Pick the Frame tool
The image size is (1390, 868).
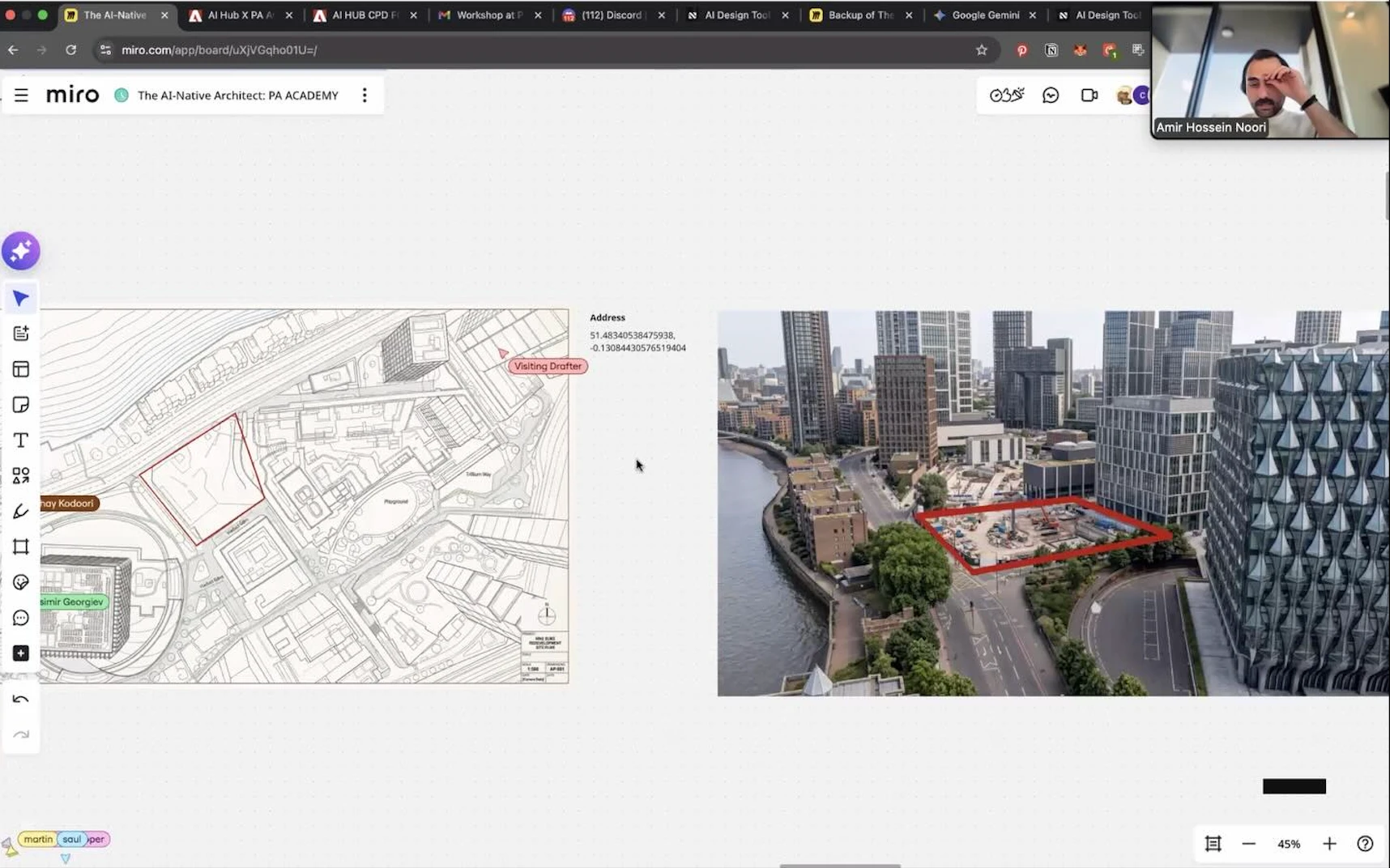[x=21, y=547]
